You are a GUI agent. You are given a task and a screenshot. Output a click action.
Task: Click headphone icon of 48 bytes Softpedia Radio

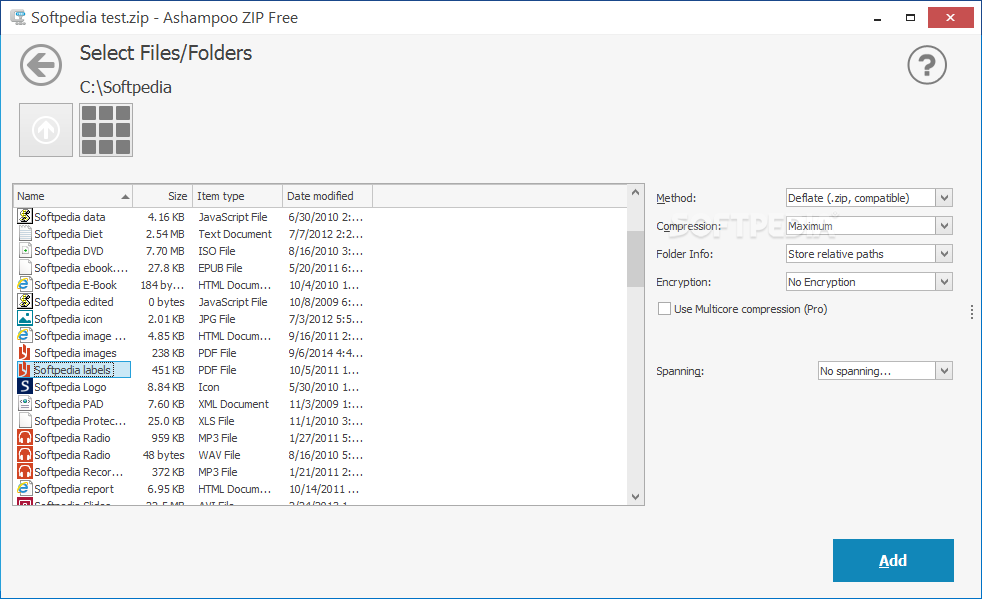(24, 454)
